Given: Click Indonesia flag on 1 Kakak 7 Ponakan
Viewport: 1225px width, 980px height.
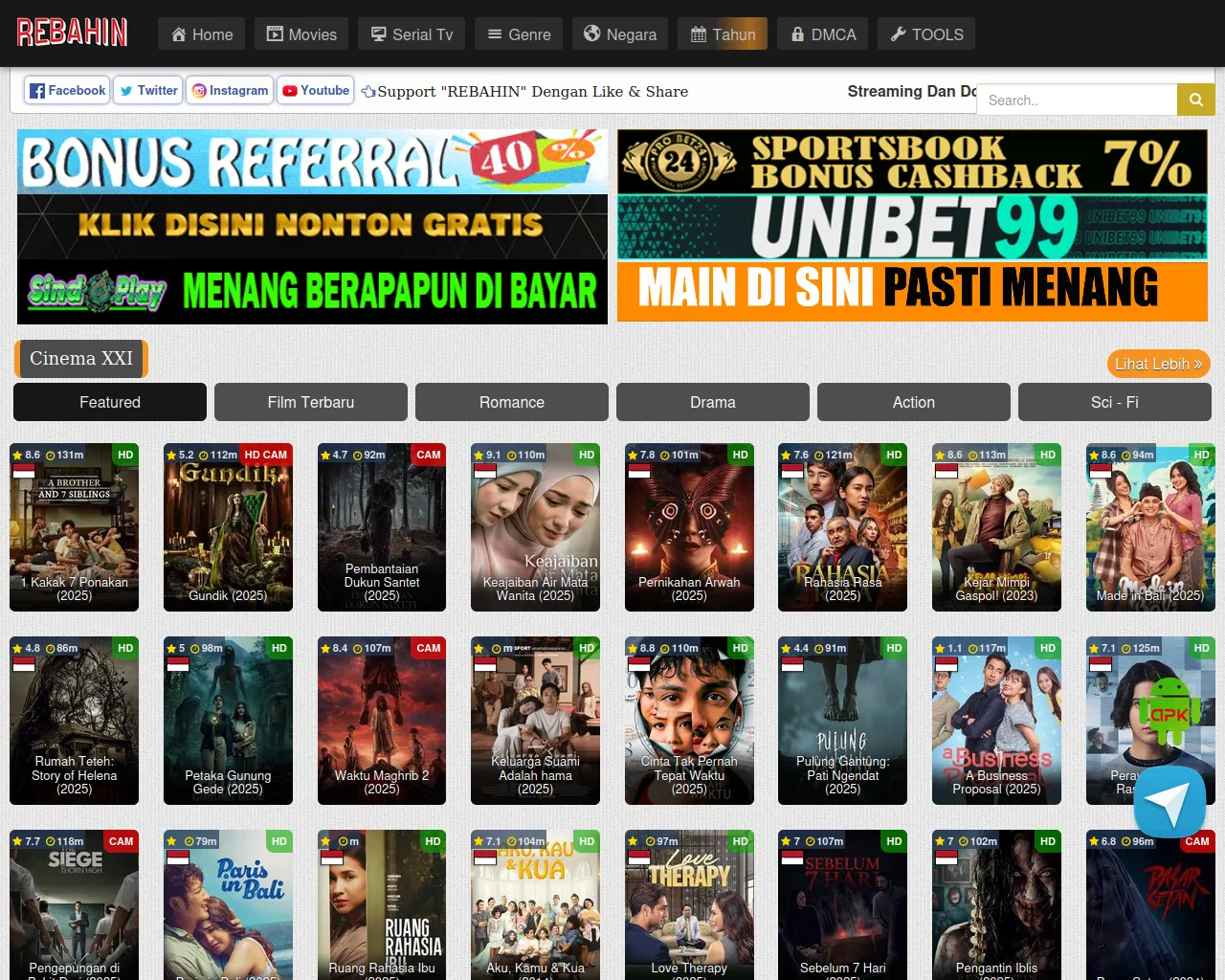Looking at the screenshot, I should [x=24, y=471].
